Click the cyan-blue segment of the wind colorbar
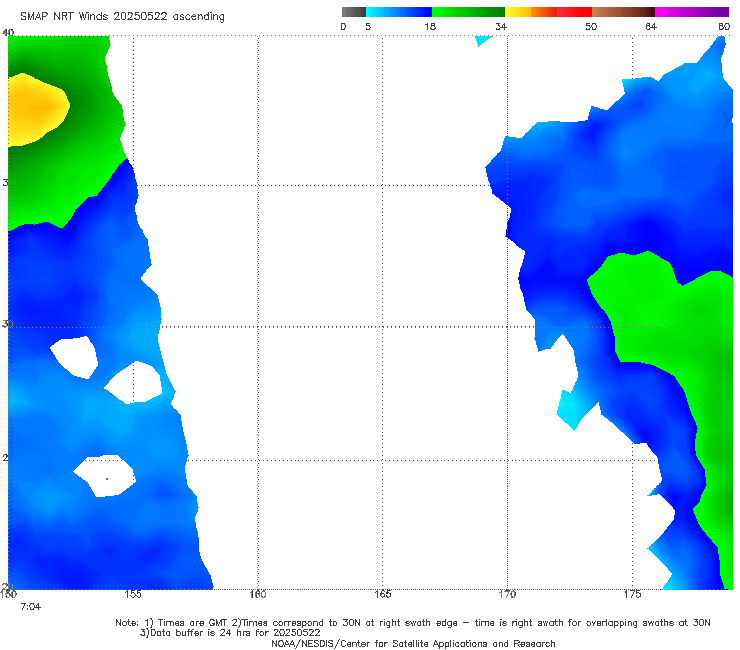The image size is (740, 650). pyautogui.click(x=399, y=12)
